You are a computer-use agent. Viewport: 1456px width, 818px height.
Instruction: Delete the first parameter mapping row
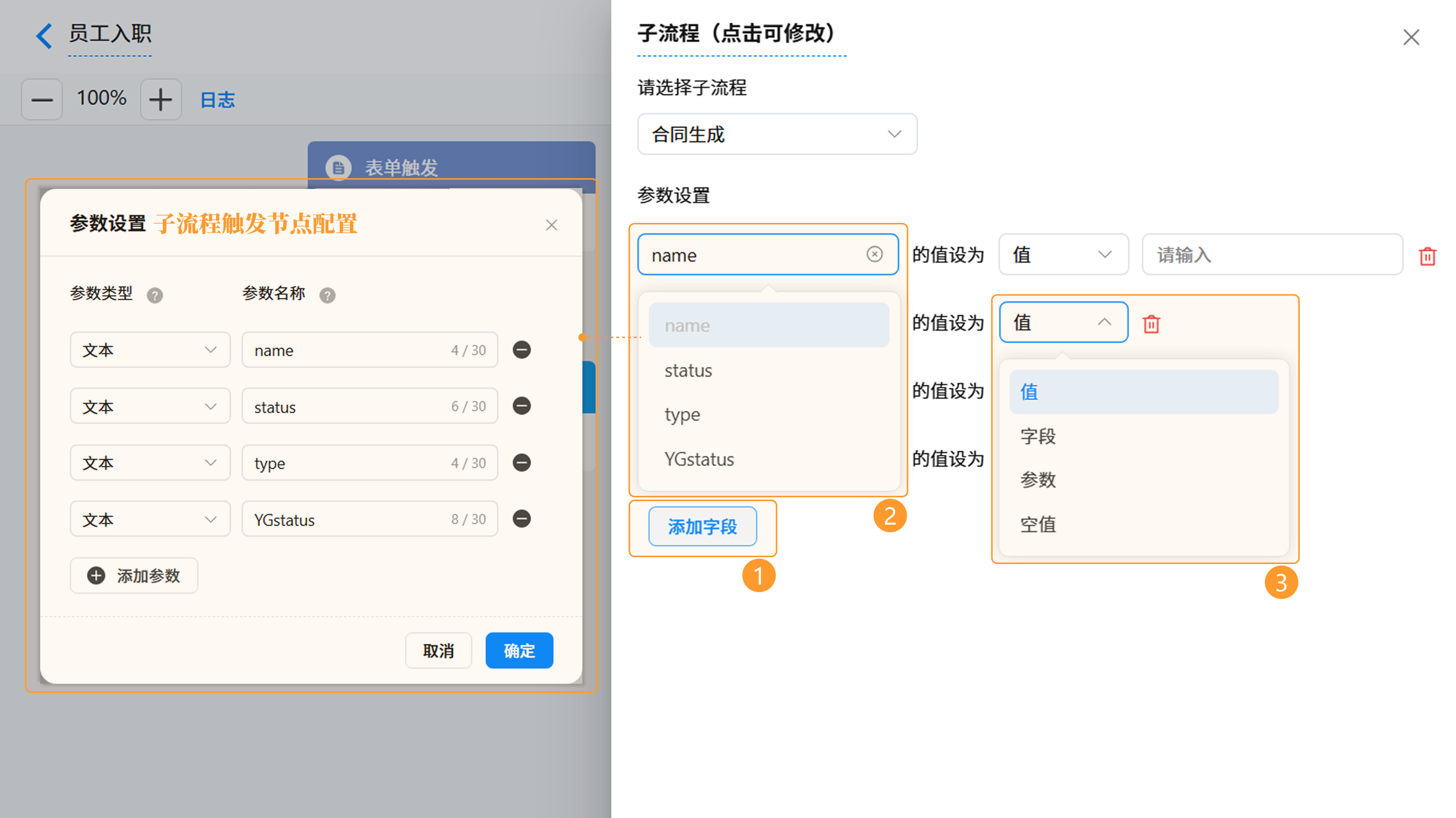(1428, 256)
